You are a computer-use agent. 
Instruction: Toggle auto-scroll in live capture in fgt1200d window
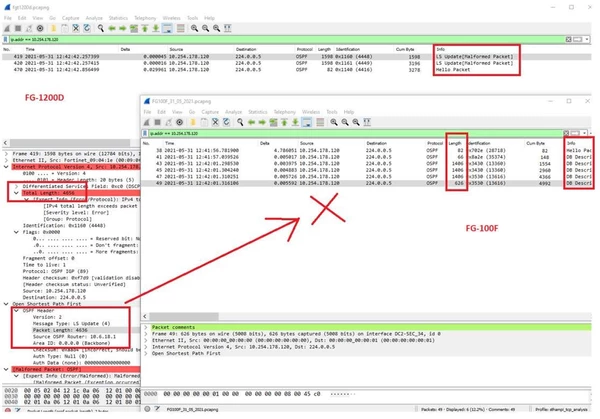(x=167, y=28)
